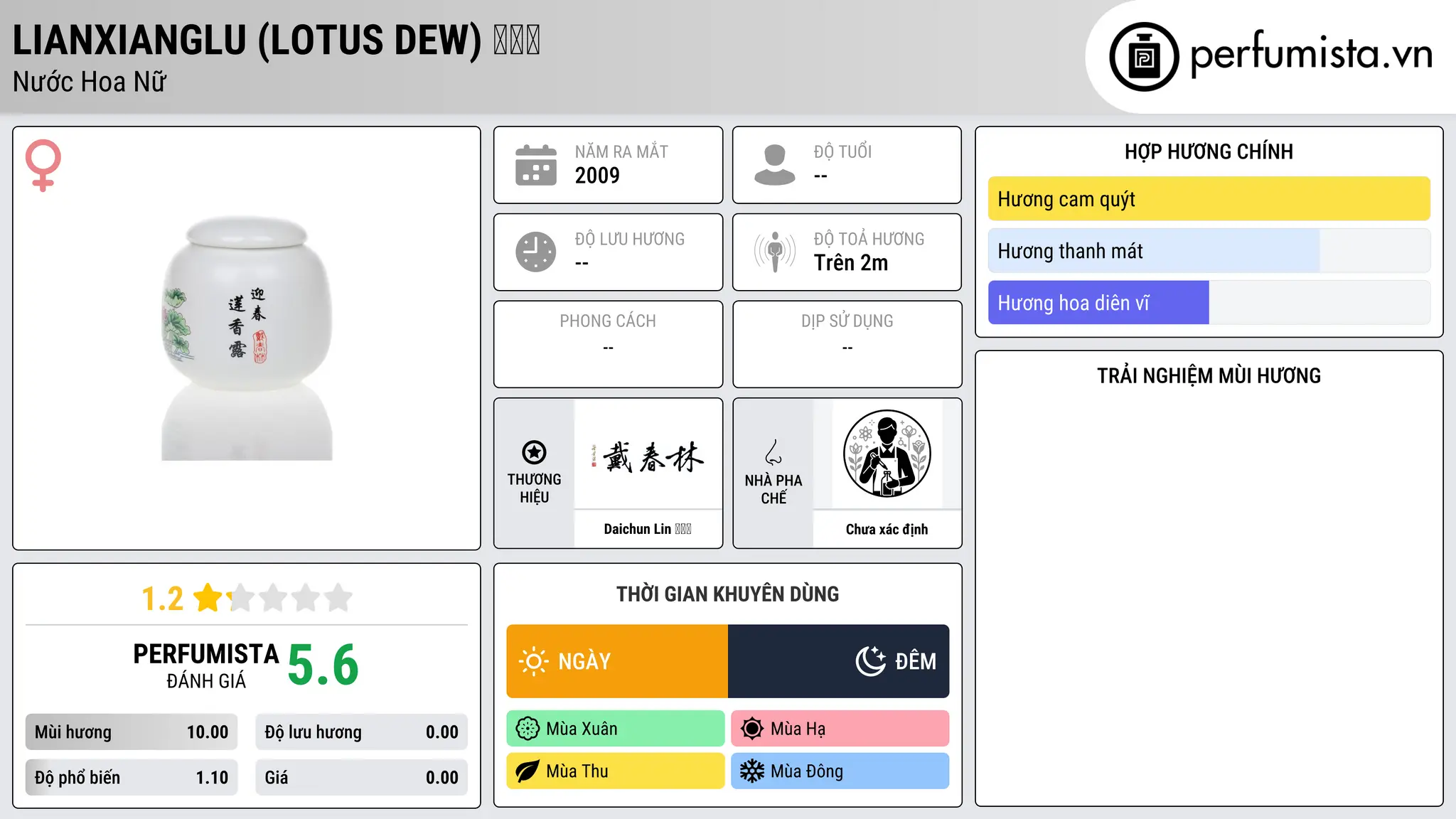The height and width of the screenshot is (819, 1456).
Task: Click the Mùa Thu season label
Action: 577,771
